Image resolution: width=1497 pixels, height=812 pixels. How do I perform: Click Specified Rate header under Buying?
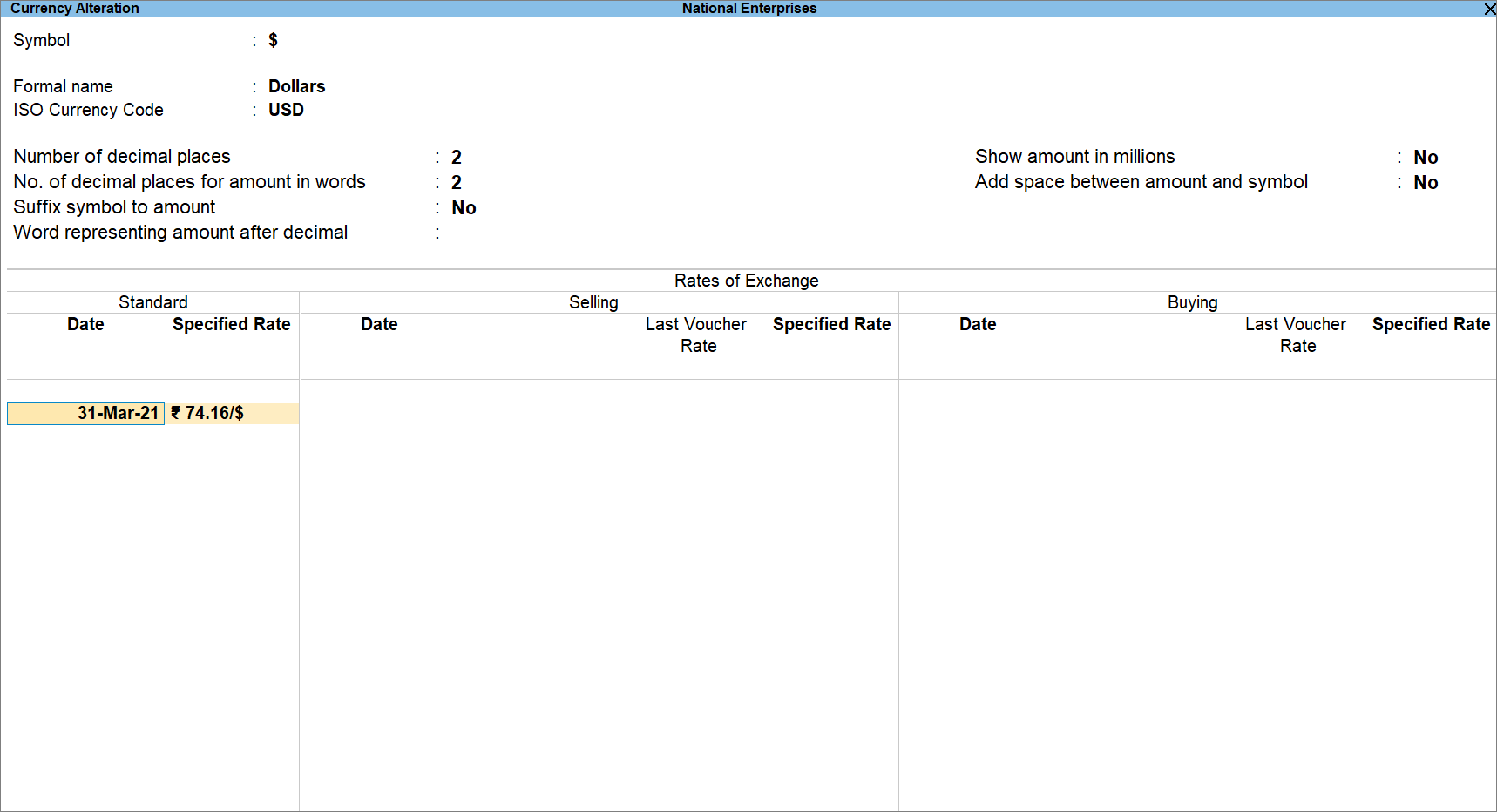[1431, 324]
